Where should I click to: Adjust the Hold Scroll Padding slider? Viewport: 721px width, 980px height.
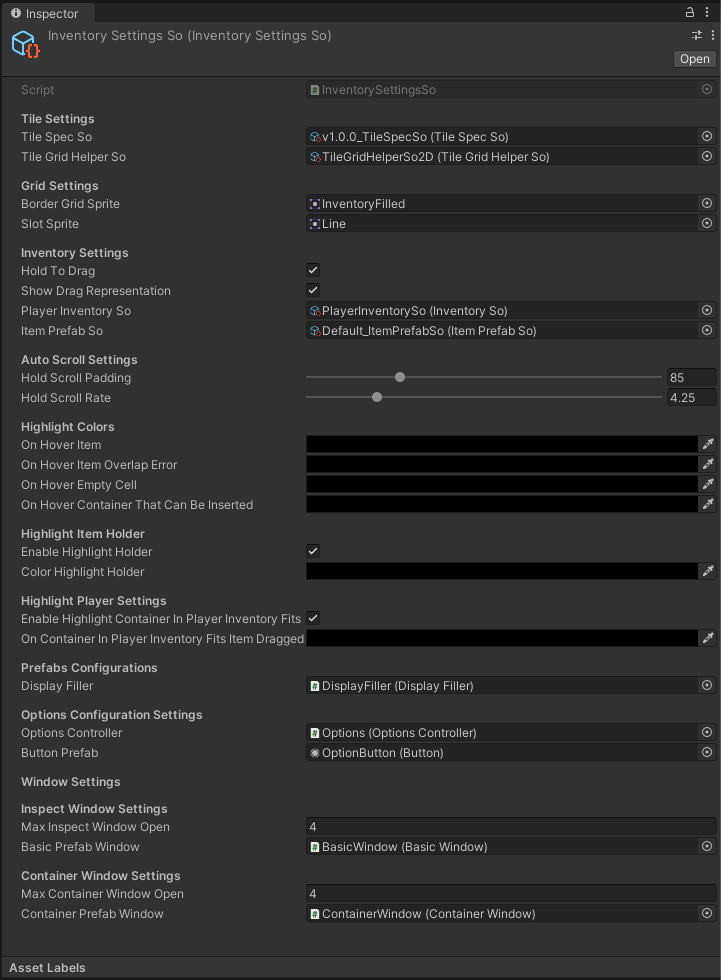(x=400, y=377)
